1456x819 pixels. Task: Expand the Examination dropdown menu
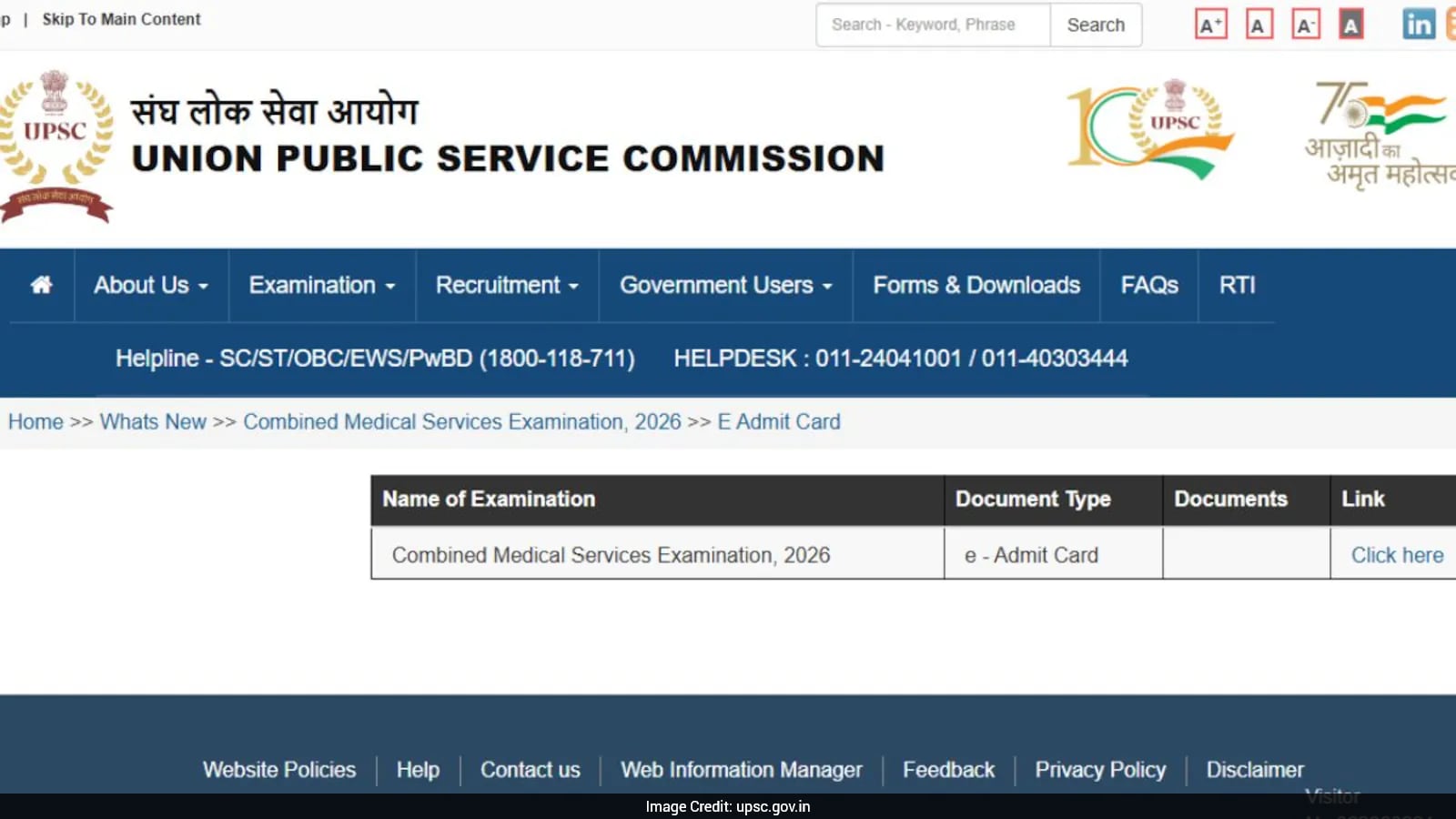coord(322,285)
